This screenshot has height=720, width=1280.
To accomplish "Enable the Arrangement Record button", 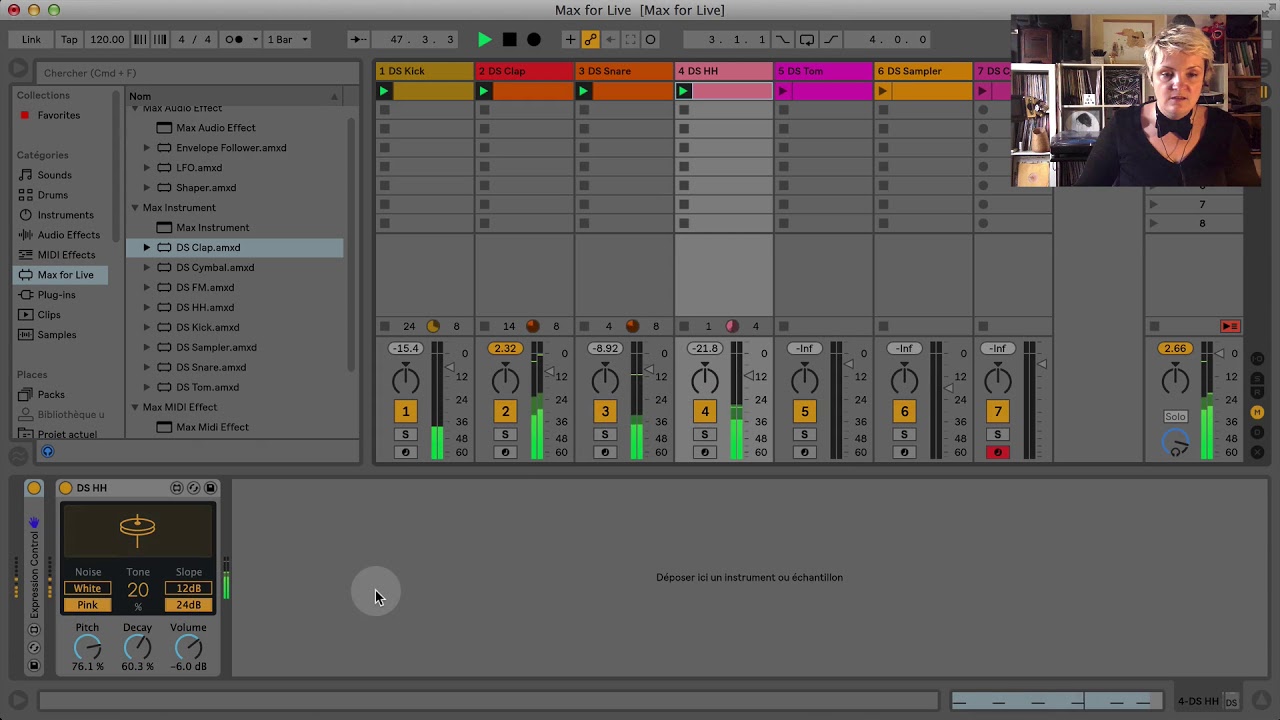I will click(x=534, y=40).
